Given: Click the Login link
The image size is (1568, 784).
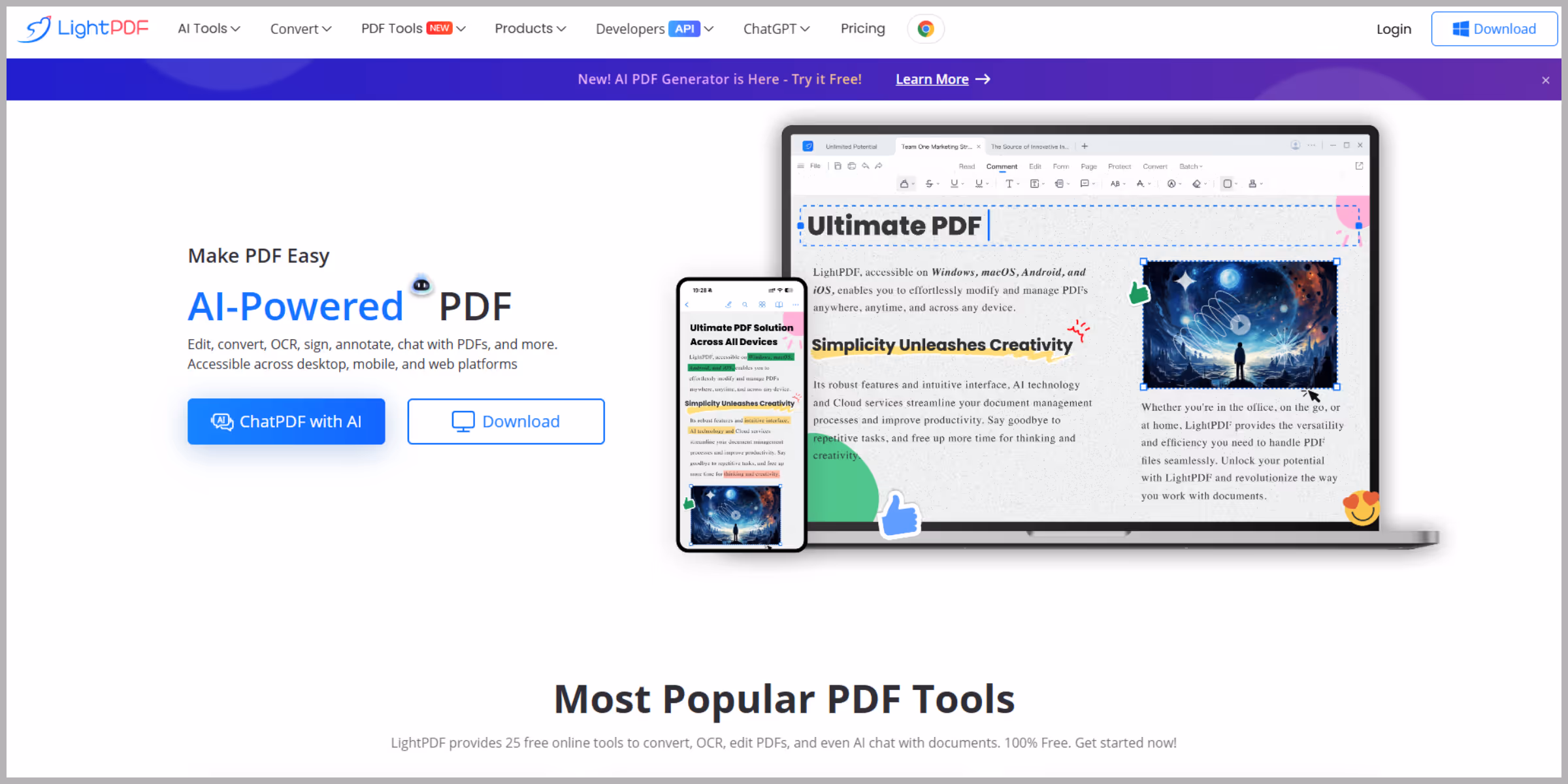Looking at the screenshot, I should (x=1394, y=29).
